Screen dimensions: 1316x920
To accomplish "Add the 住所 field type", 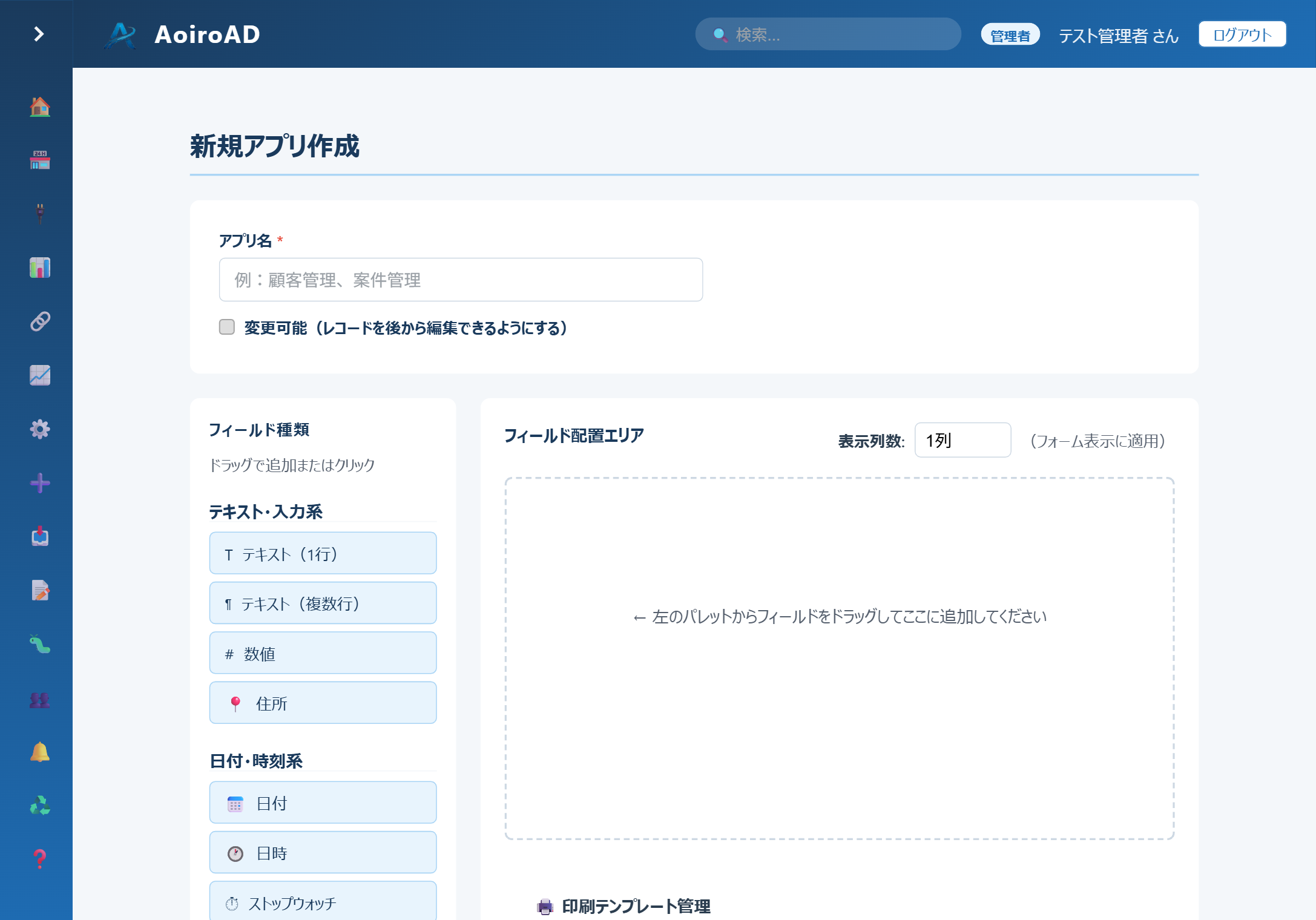I will (323, 703).
